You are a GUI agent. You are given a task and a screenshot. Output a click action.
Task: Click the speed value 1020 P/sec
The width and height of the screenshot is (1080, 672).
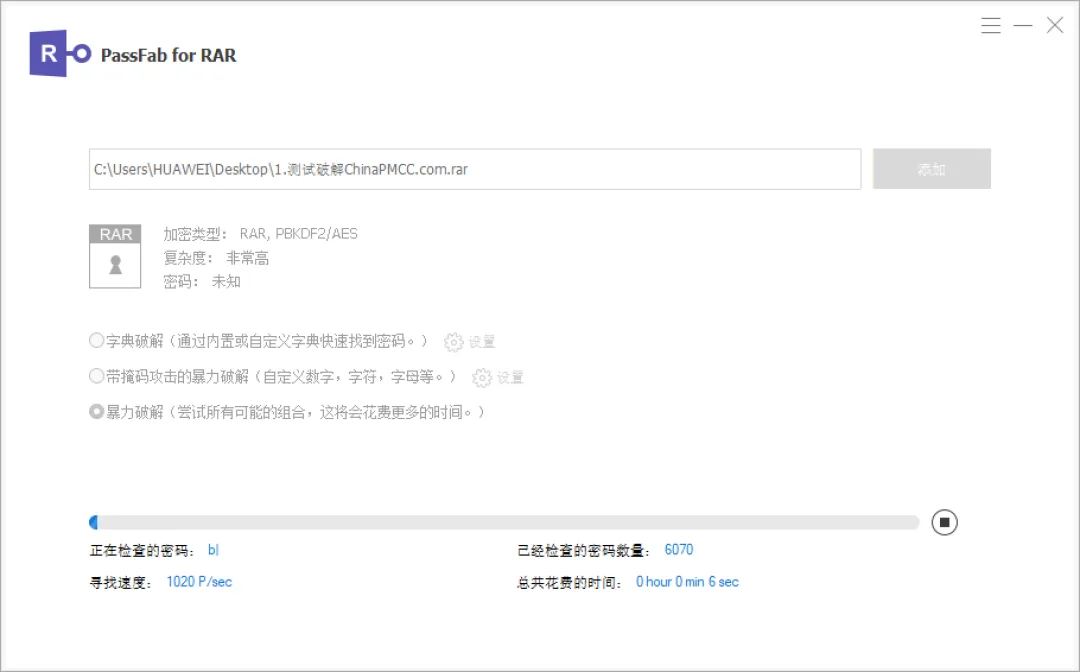tap(199, 582)
